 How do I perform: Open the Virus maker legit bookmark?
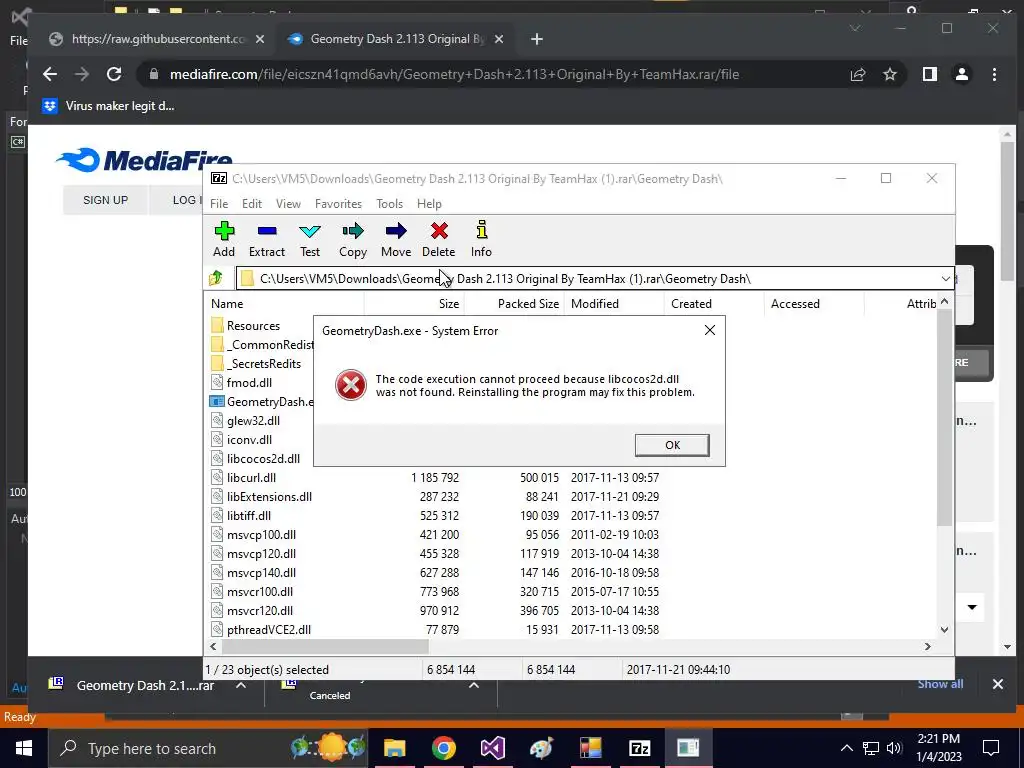pos(109,106)
